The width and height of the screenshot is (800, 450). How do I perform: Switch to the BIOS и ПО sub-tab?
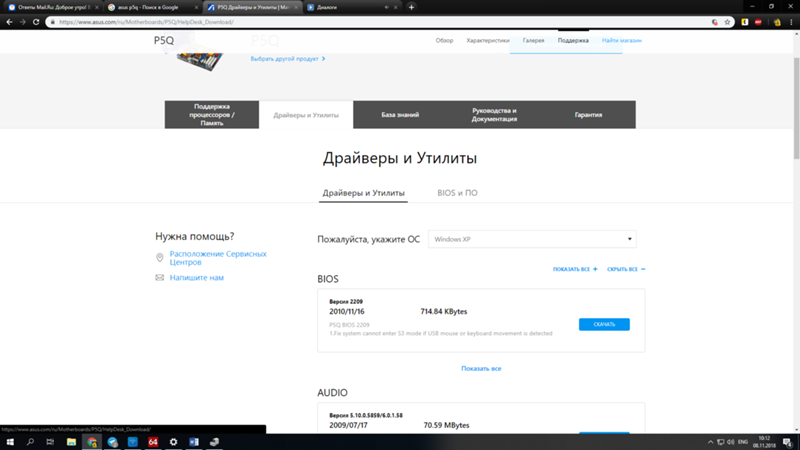coord(457,193)
